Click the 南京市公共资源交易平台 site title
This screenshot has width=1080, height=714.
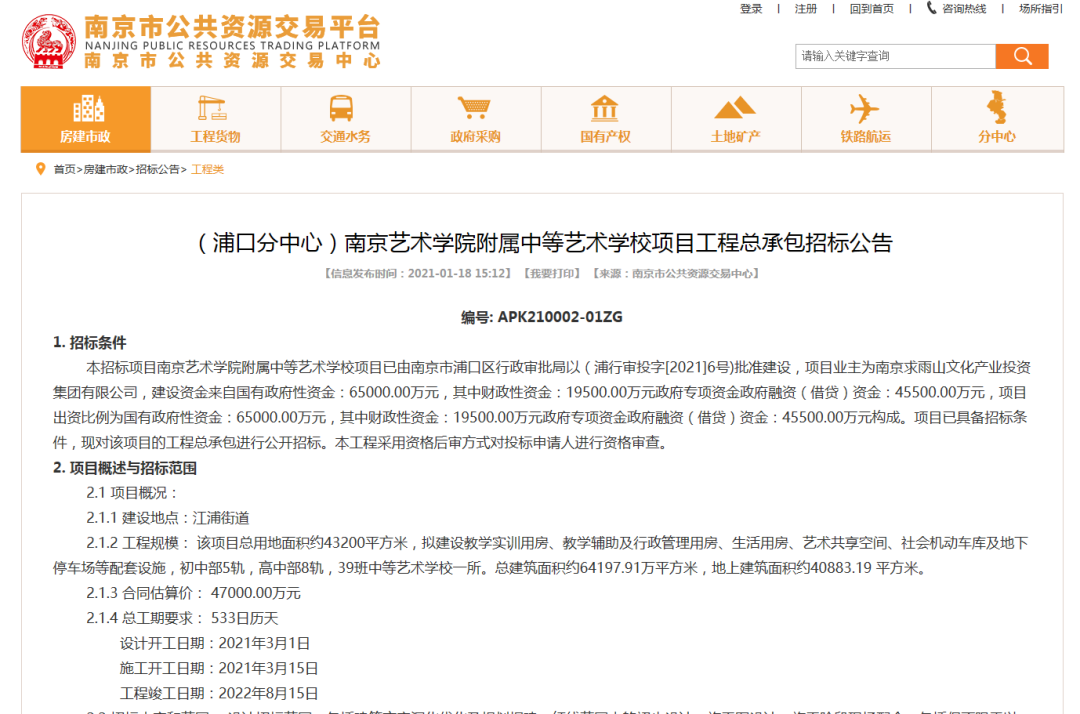click(x=232, y=28)
